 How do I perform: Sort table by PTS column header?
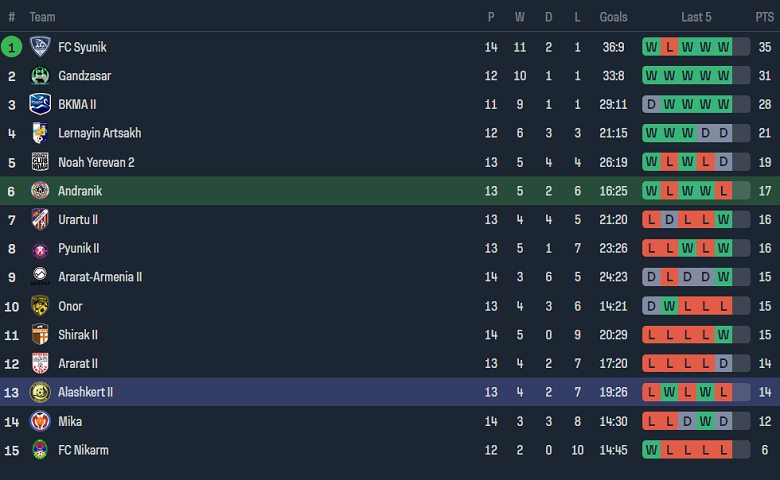tap(764, 17)
